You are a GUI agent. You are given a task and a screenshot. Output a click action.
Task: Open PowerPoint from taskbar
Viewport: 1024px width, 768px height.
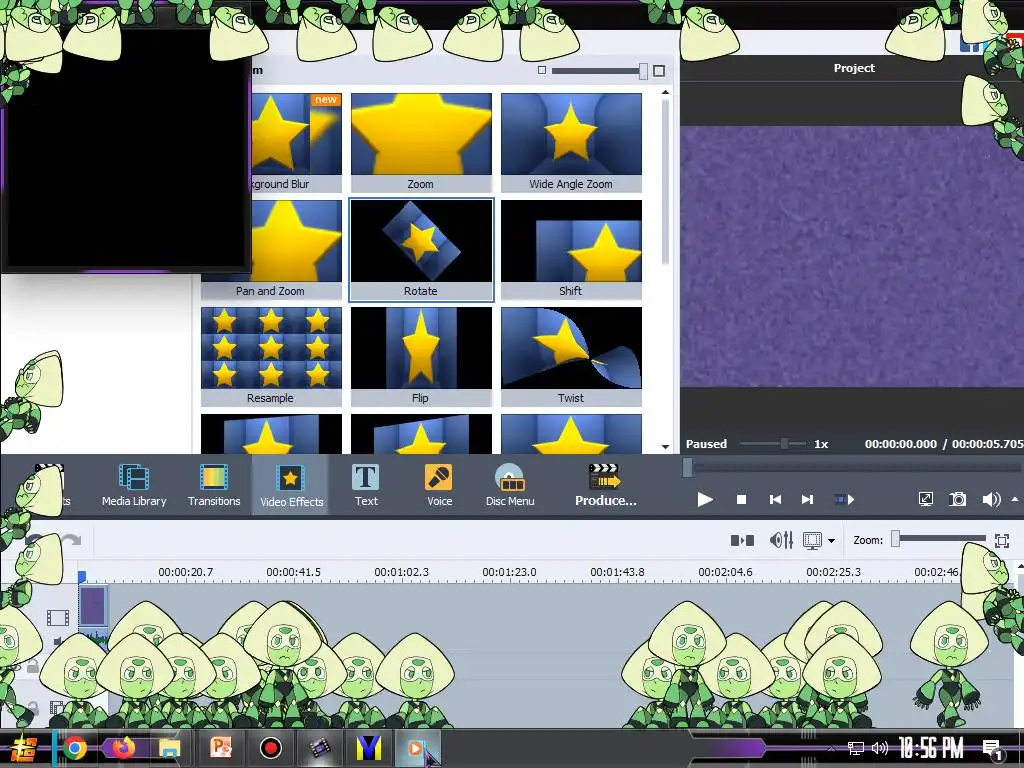coord(221,748)
